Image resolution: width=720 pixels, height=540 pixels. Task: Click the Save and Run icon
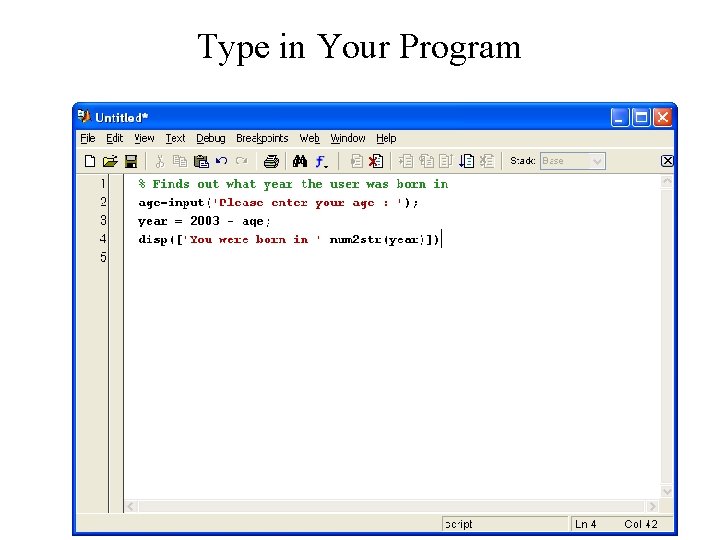[467, 161]
